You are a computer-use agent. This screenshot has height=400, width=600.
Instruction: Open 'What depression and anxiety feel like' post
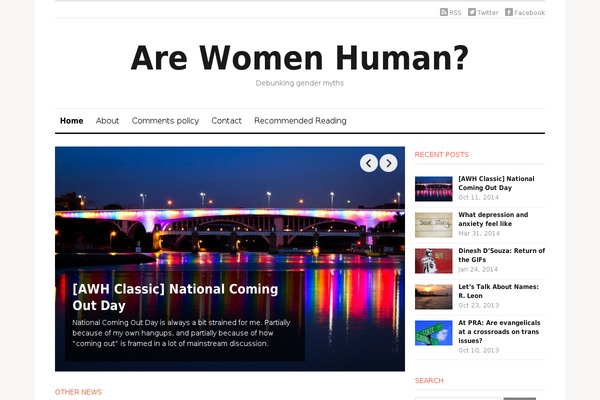pyautogui.click(x=493, y=219)
